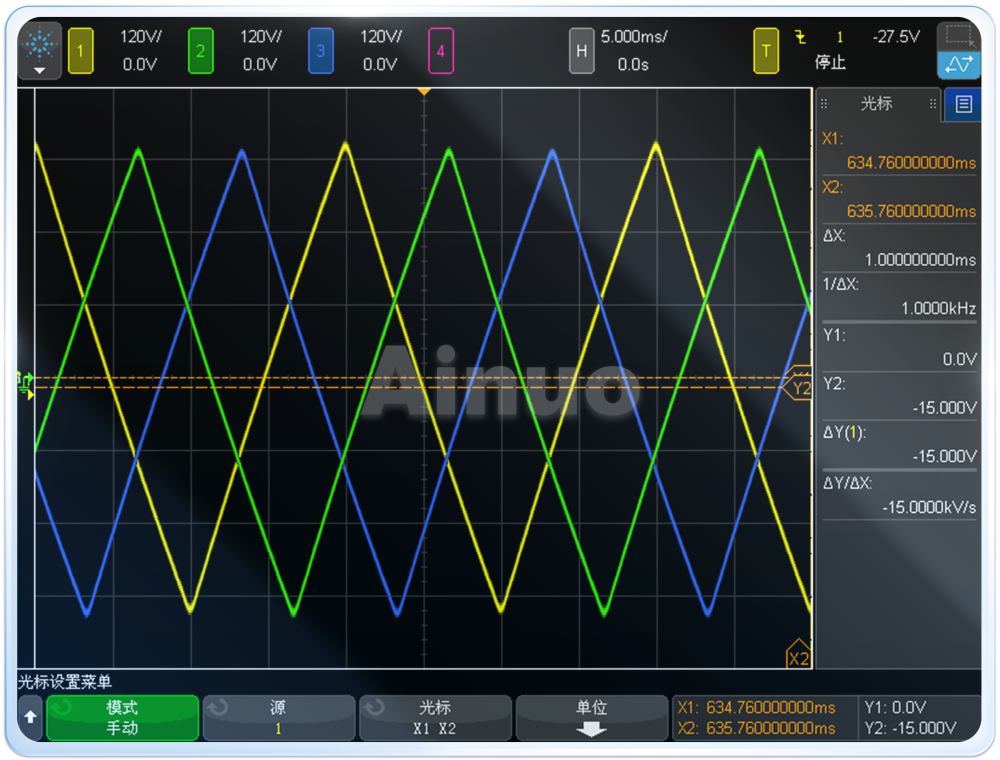Enable channel 4 magenta button

(440, 51)
